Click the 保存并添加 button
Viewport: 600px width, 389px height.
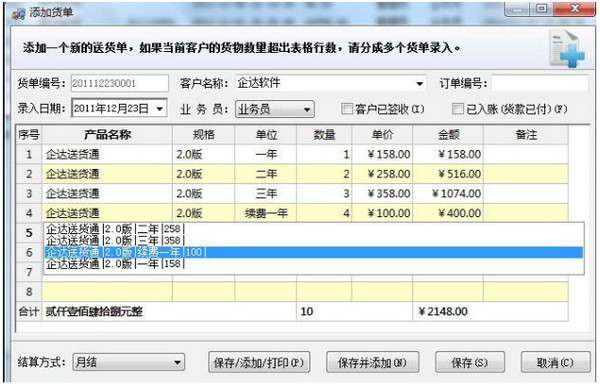[x=372, y=362]
